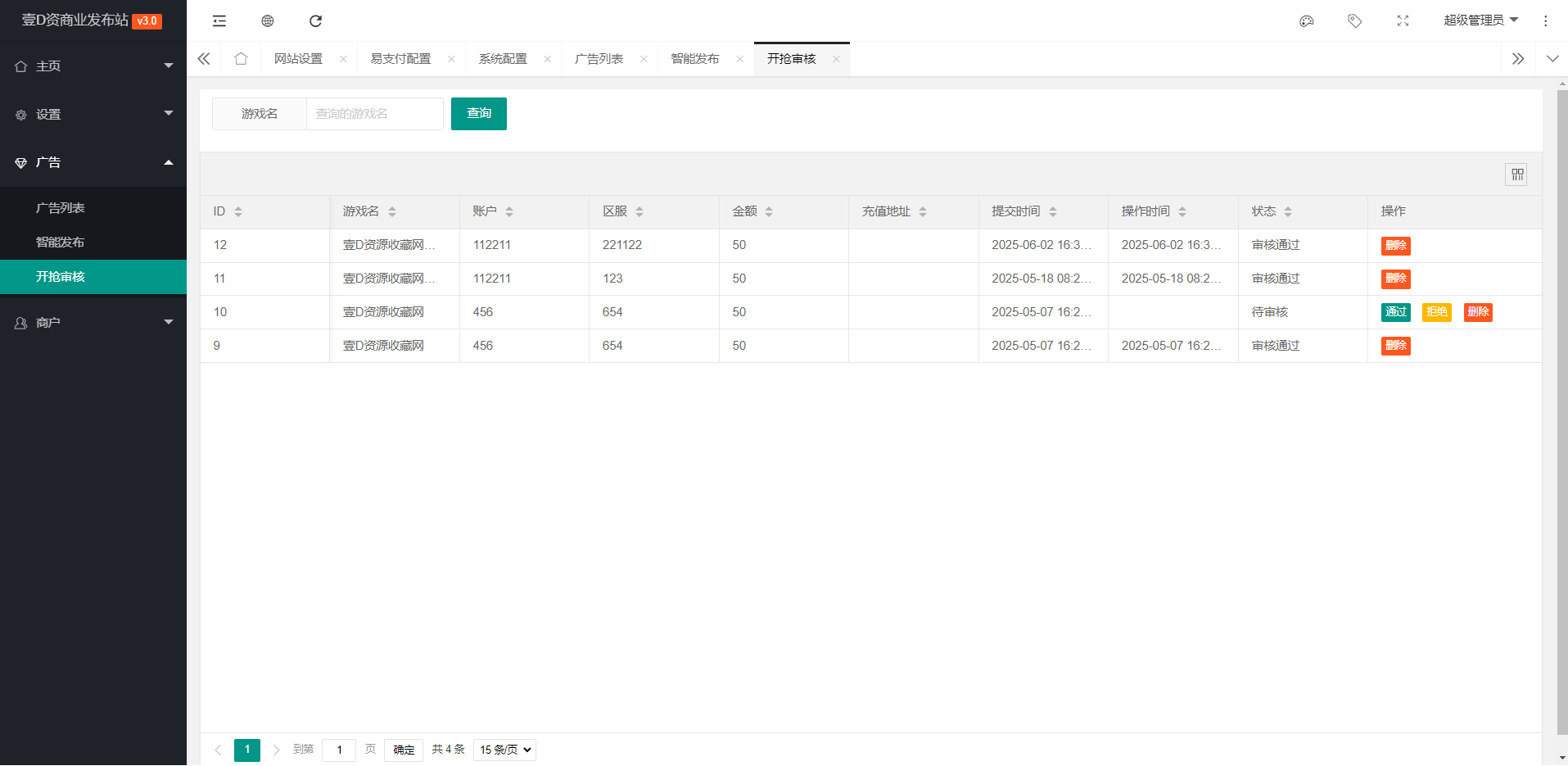Expand the 设置 sidebar menu

[x=93, y=115]
